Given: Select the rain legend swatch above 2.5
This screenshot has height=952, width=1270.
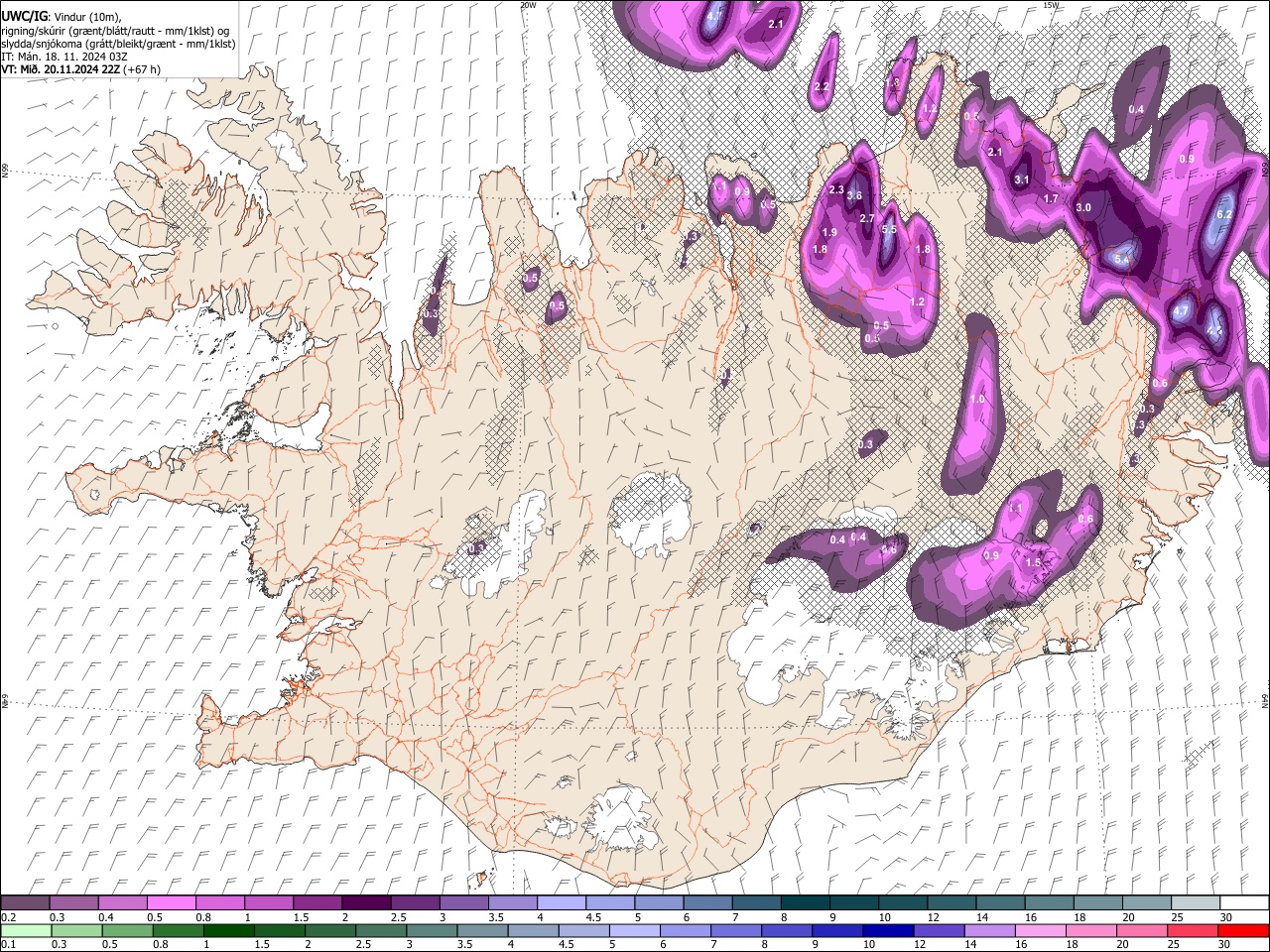Looking at the screenshot, I should point(380,930).
